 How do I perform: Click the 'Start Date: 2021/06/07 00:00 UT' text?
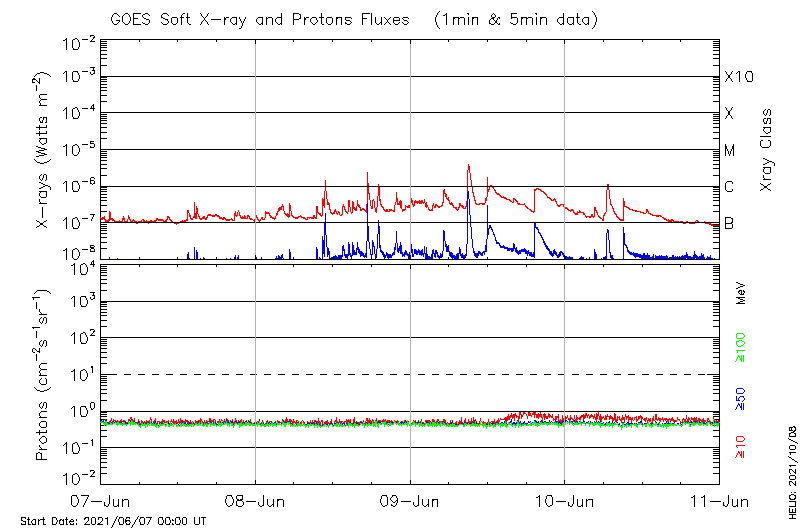113,521
